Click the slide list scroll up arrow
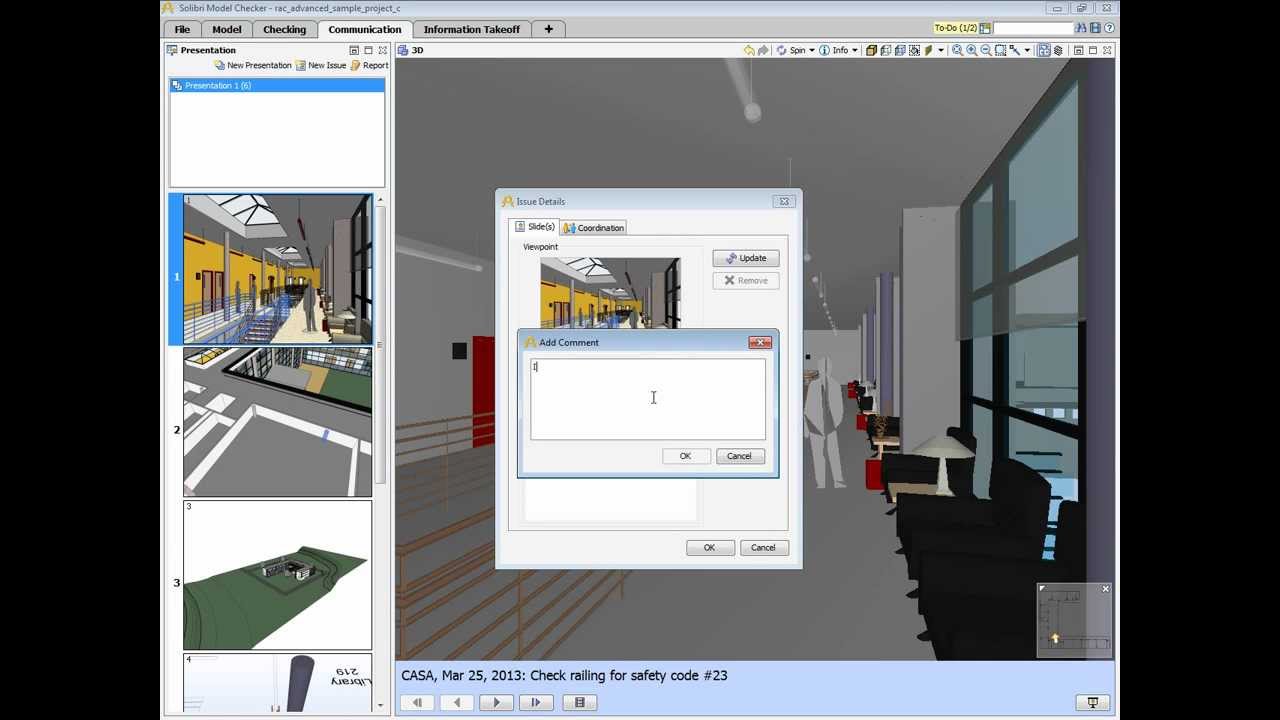1280x720 pixels. click(380, 200)
